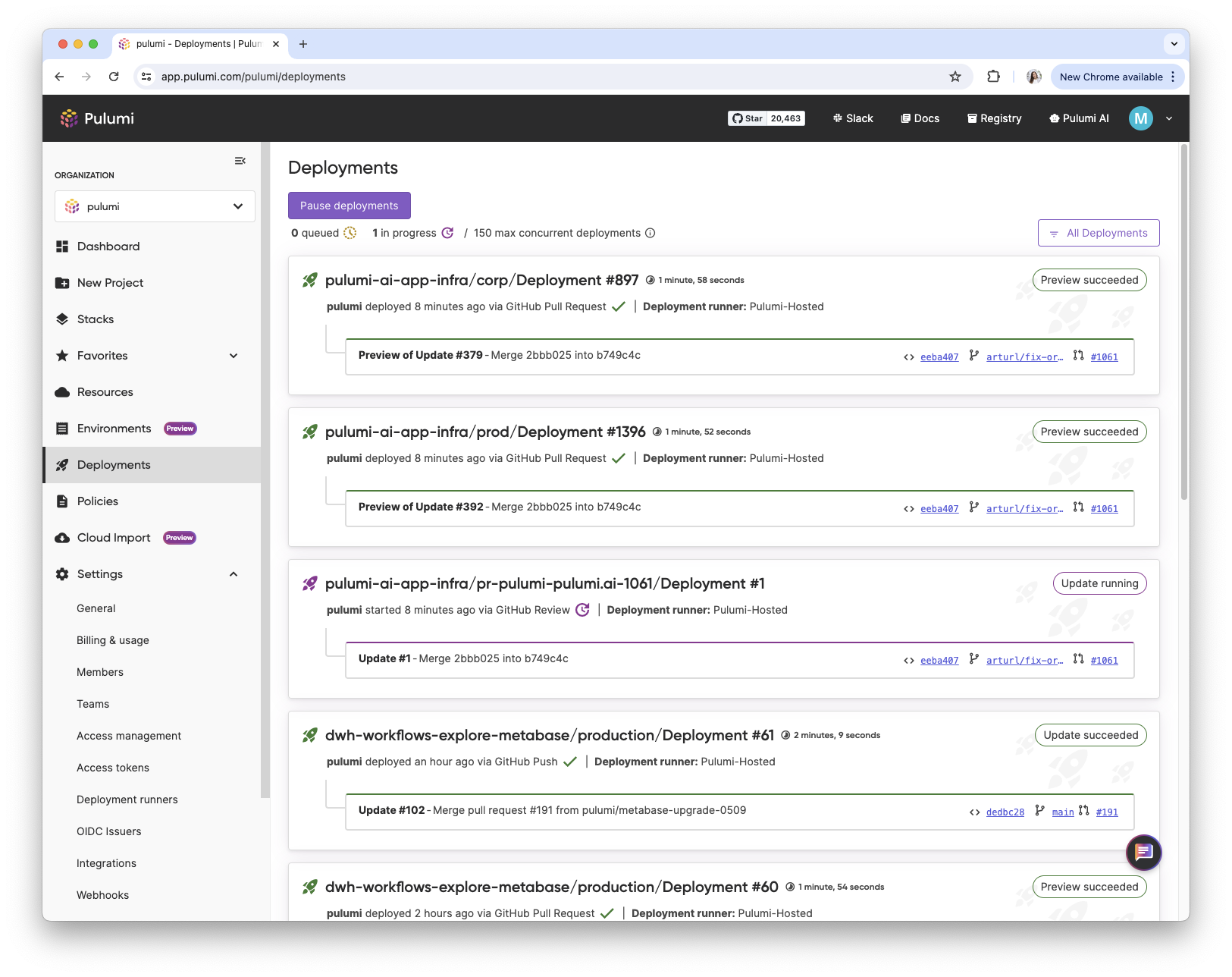
Task: Click Update succeeded status badge
Action: [x=1090, y=735]
